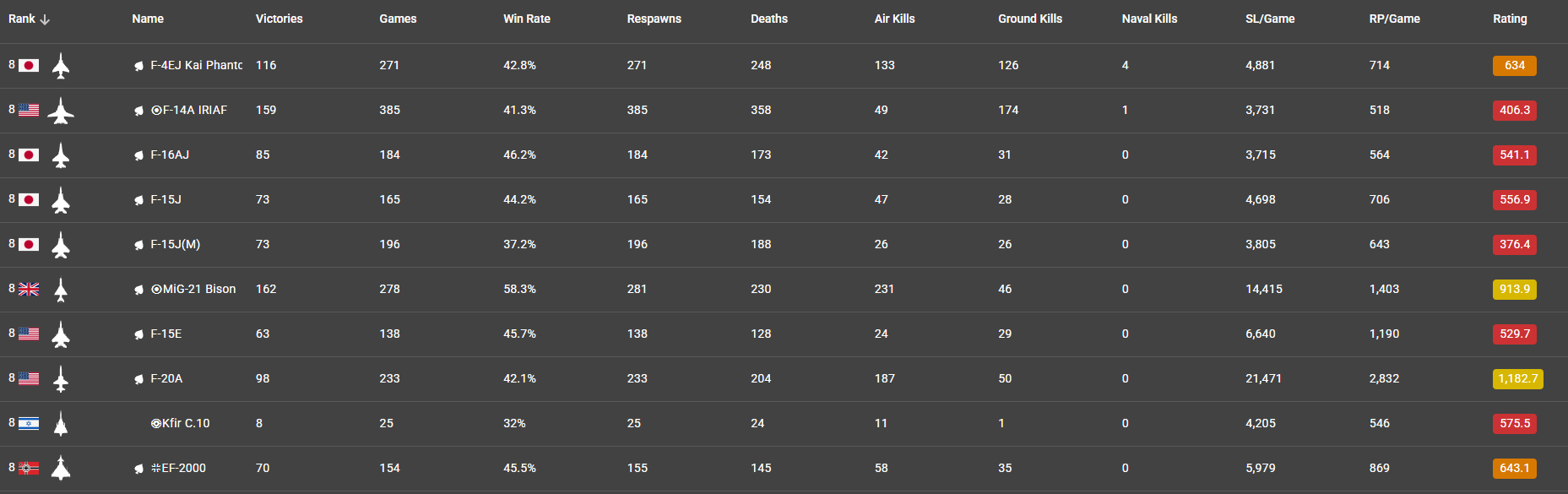Click the Israeli flag beside Kfir C.10
This screenshot has height=494, width=1568.
29,424
